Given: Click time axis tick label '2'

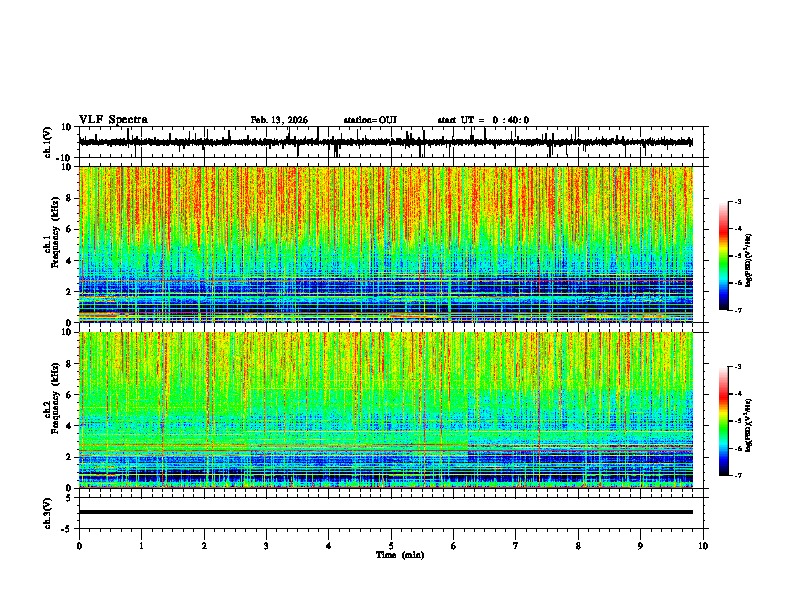Looking at the screenshot, I should click(204, 546).
